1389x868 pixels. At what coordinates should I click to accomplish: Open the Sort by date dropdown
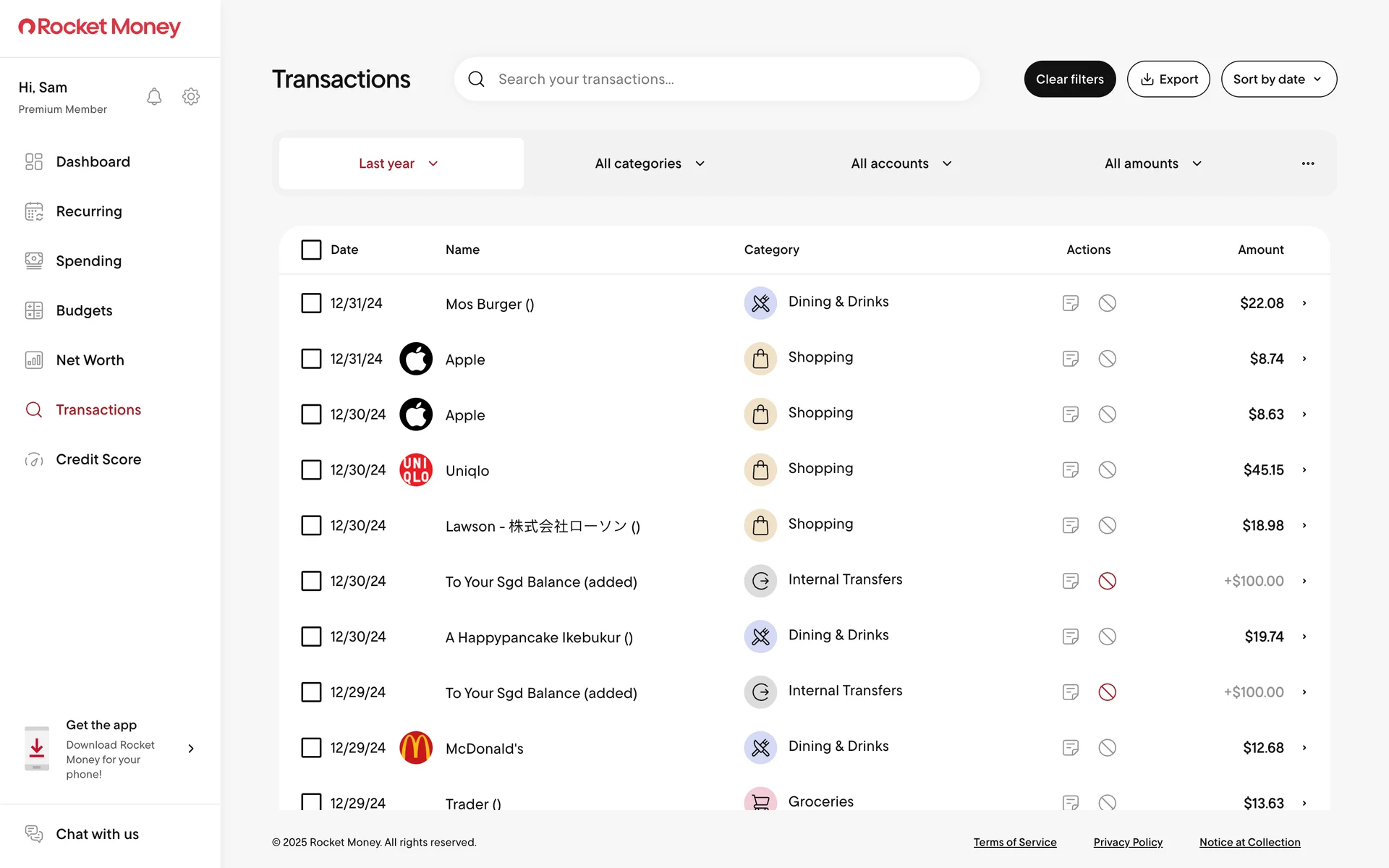click(x=1278, y=79)
